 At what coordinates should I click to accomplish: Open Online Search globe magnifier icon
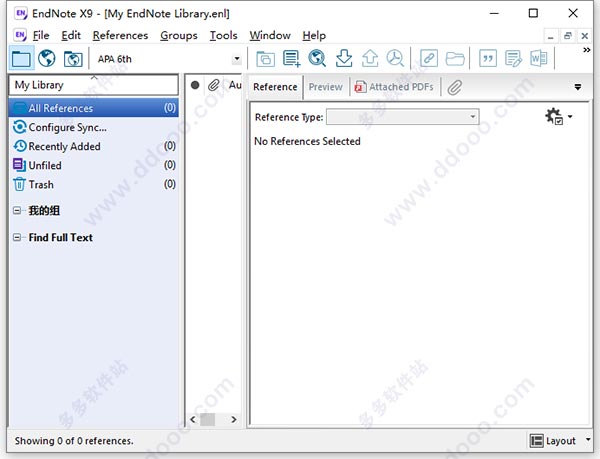pyautogui.click(x=317, y=59)
